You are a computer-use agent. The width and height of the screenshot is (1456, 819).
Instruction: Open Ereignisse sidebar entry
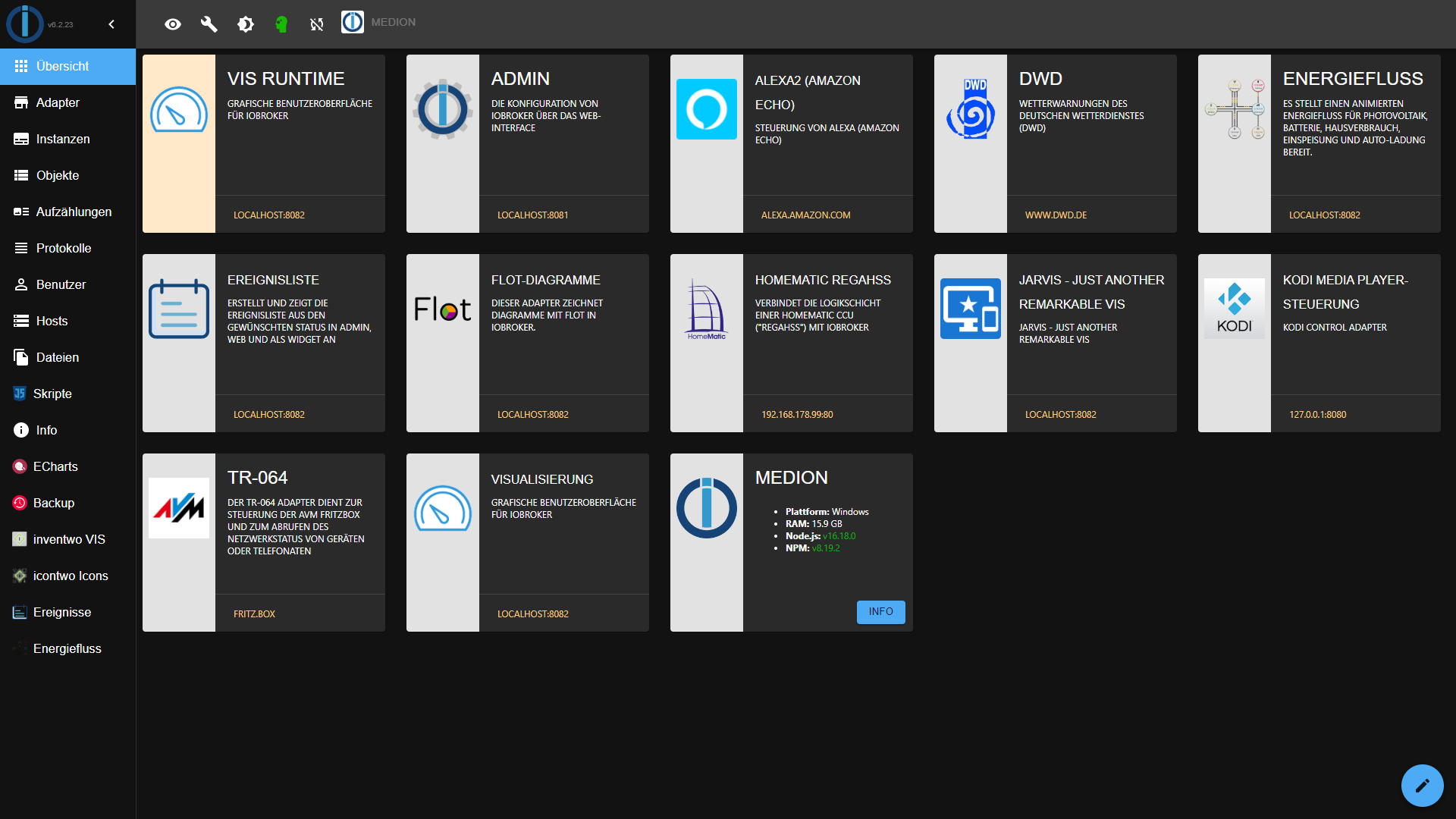(x=68, y=612)
